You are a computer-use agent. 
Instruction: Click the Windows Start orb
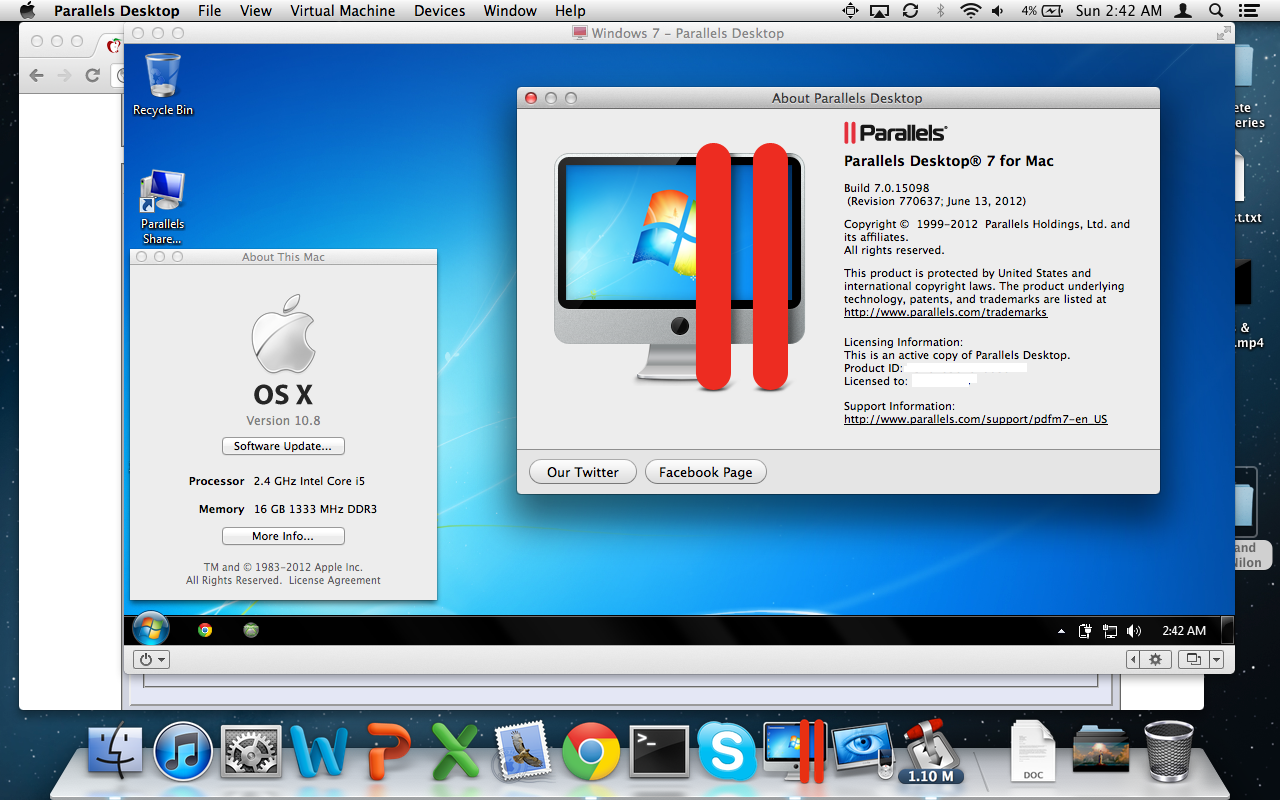tap(151, 630)
